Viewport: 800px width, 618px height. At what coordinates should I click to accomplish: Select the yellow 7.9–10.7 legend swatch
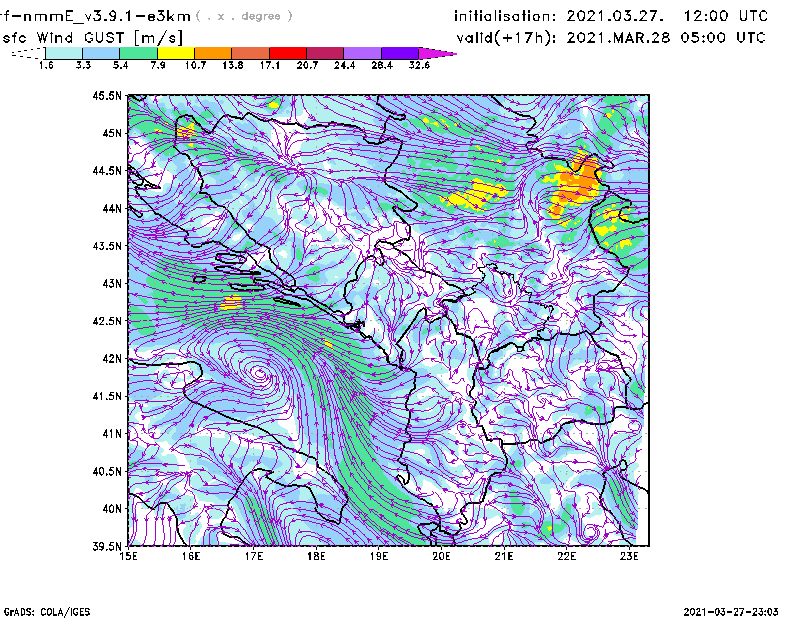[x=176, y=53]
